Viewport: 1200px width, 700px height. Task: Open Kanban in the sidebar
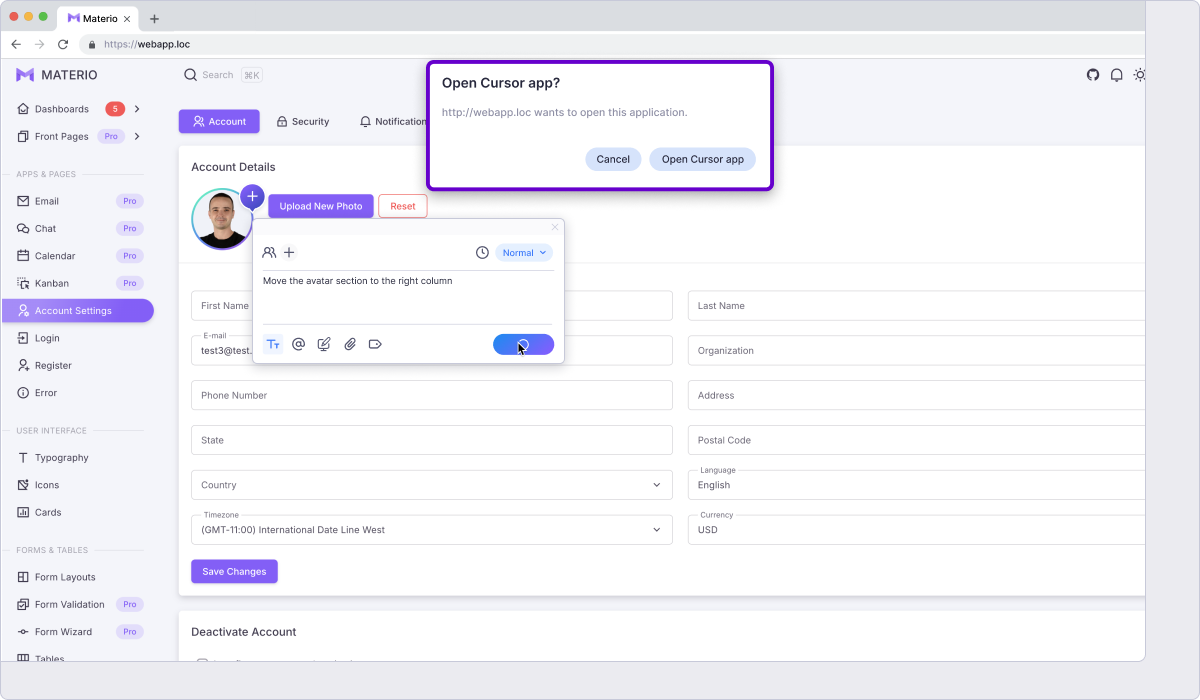click(52, 283)
